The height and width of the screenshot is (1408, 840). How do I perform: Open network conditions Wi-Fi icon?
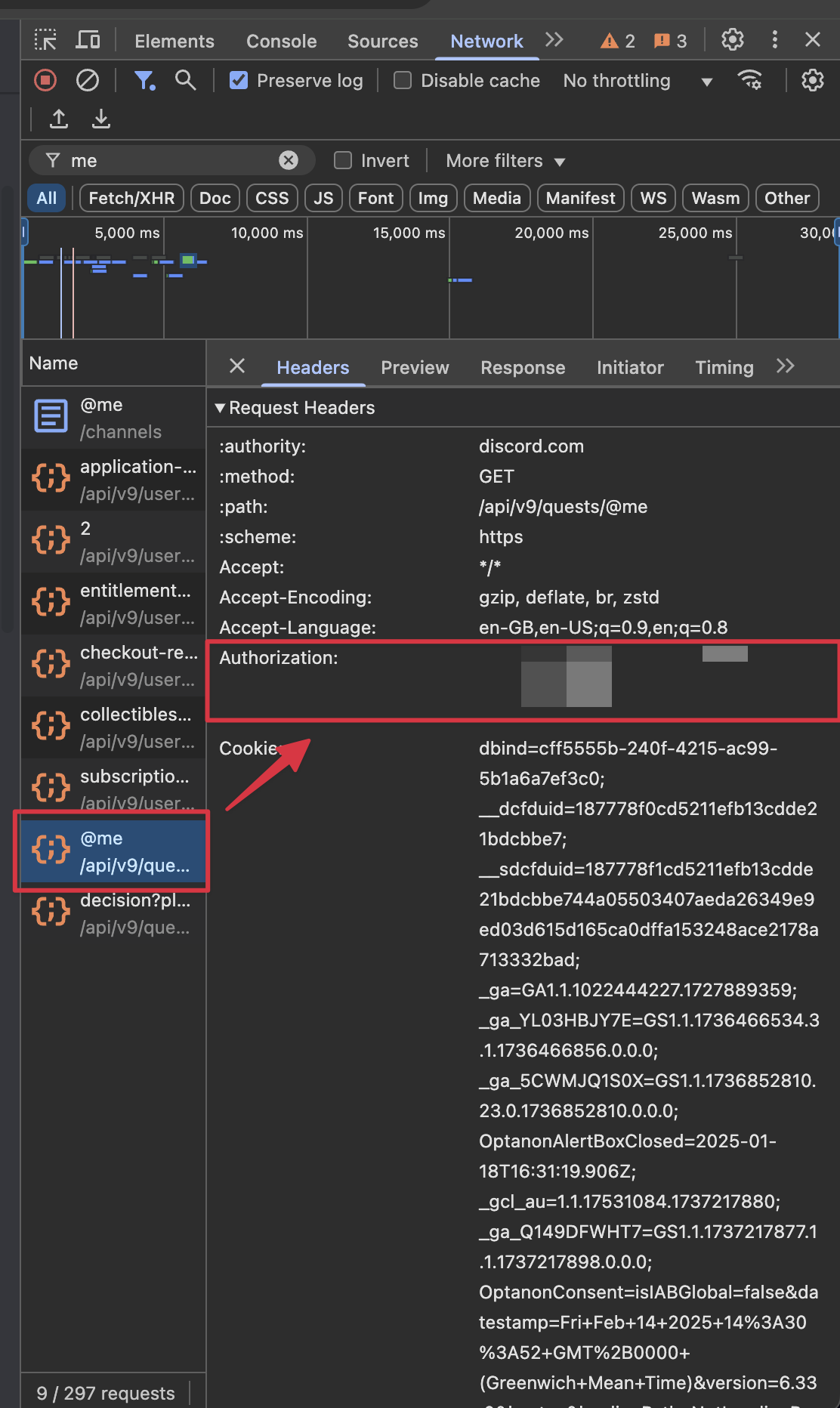pyautogui.click(x=749, y=80)
